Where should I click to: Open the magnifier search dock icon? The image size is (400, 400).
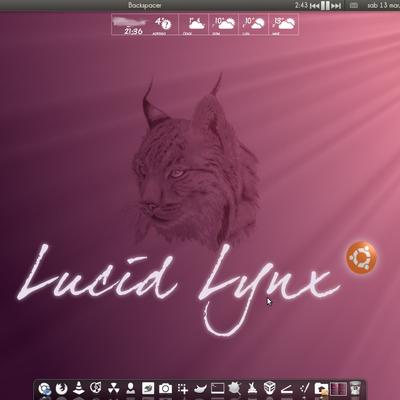tap(235, 388)
